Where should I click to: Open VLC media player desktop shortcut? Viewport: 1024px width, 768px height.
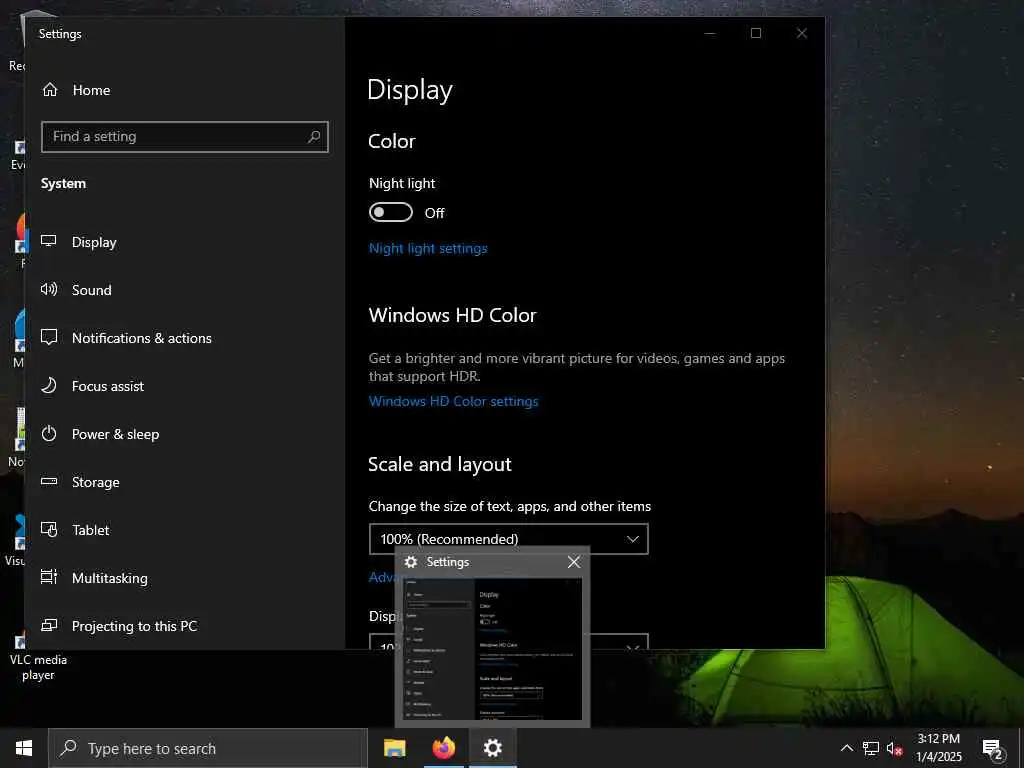(x=37, y=656)
